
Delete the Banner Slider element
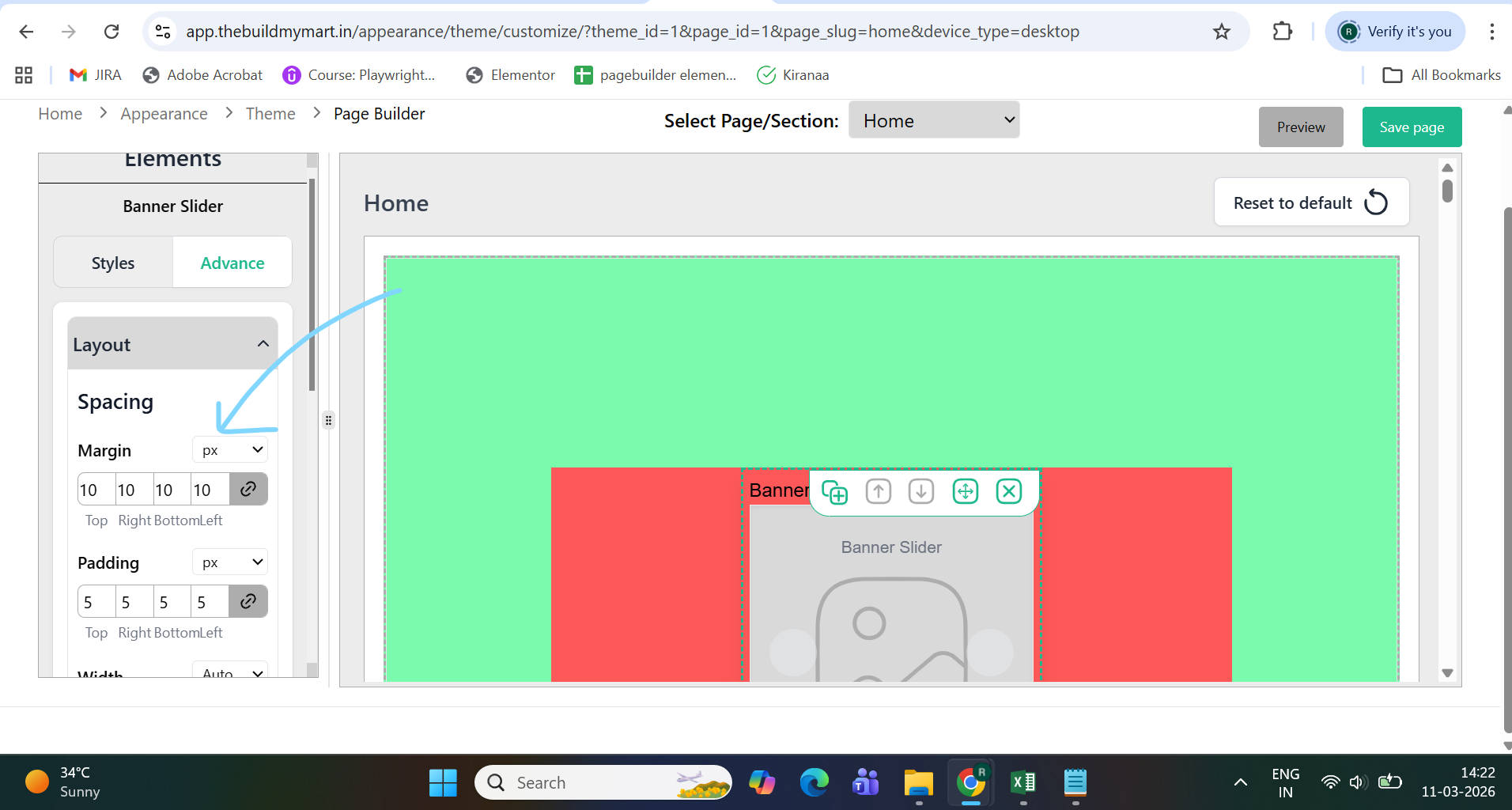pos(1009,492)
